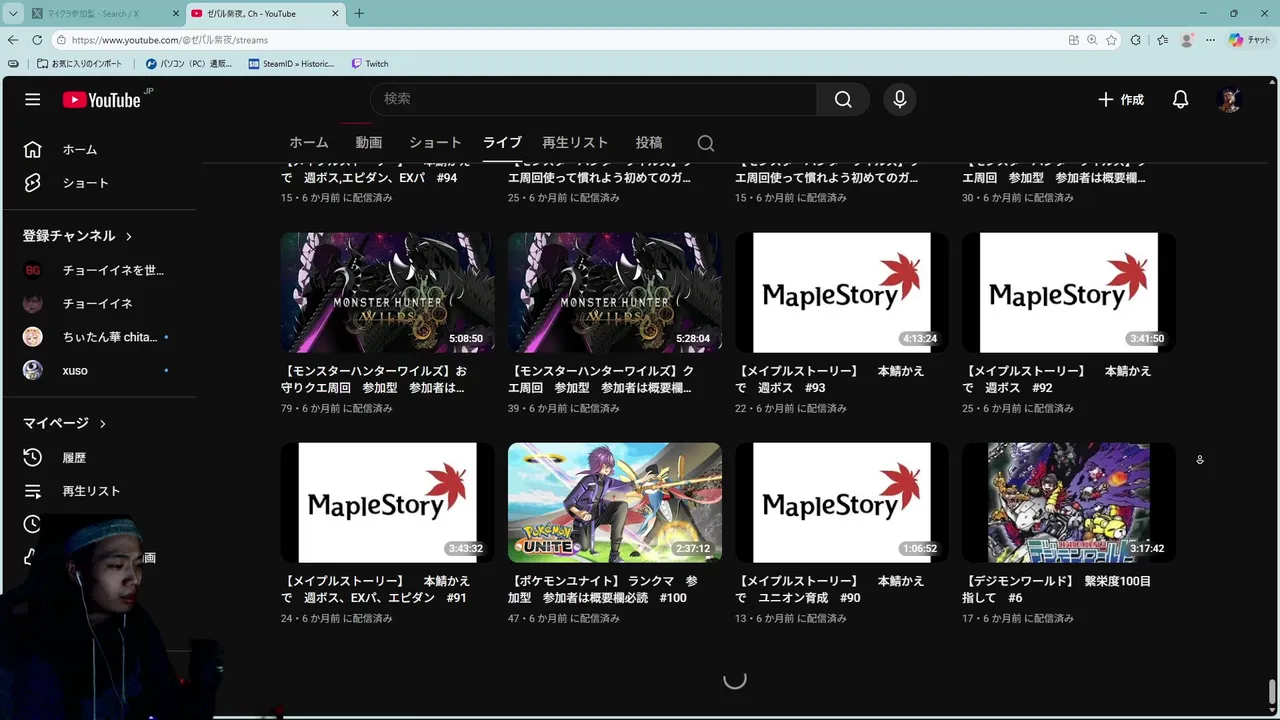This screenshot has height=720, width=1280.
Task: Open the tab search dropdown arrow
Action: click(x=13, y=13)
